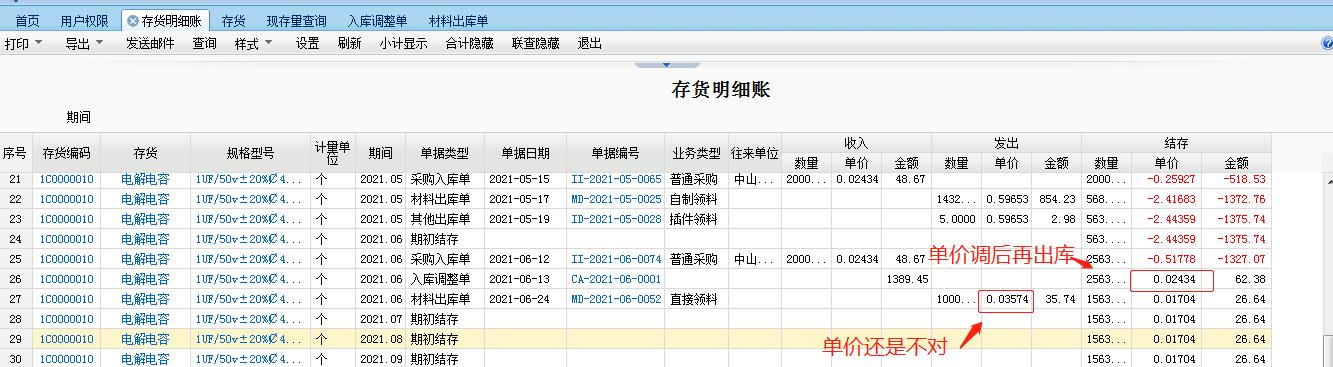Click the 计量单位 column header
This screenshot has width=1333, height=367.
(333, 153)
